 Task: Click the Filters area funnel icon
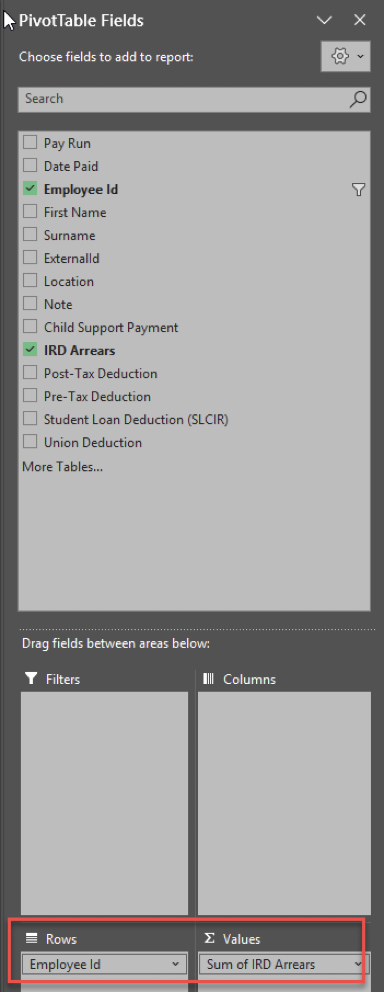pyautogui.click(x=30, y=679)
